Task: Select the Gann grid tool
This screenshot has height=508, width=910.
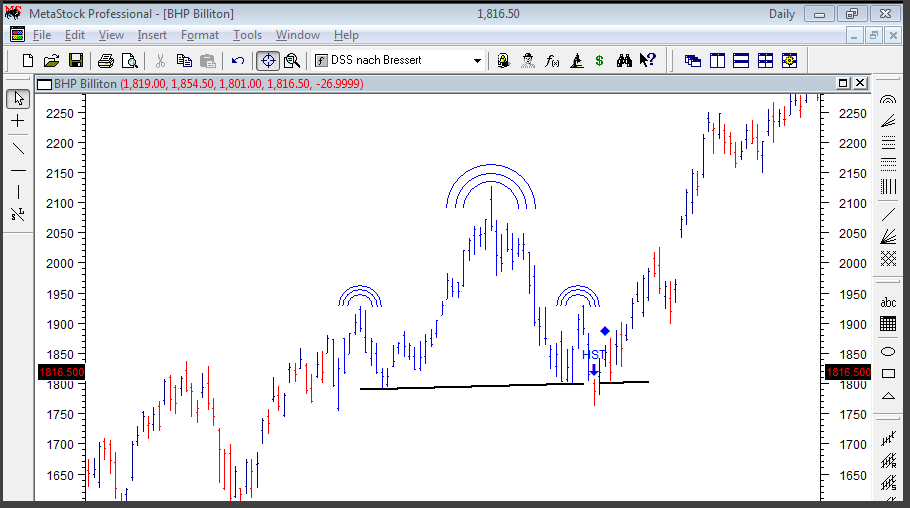Action: [888, 258]
